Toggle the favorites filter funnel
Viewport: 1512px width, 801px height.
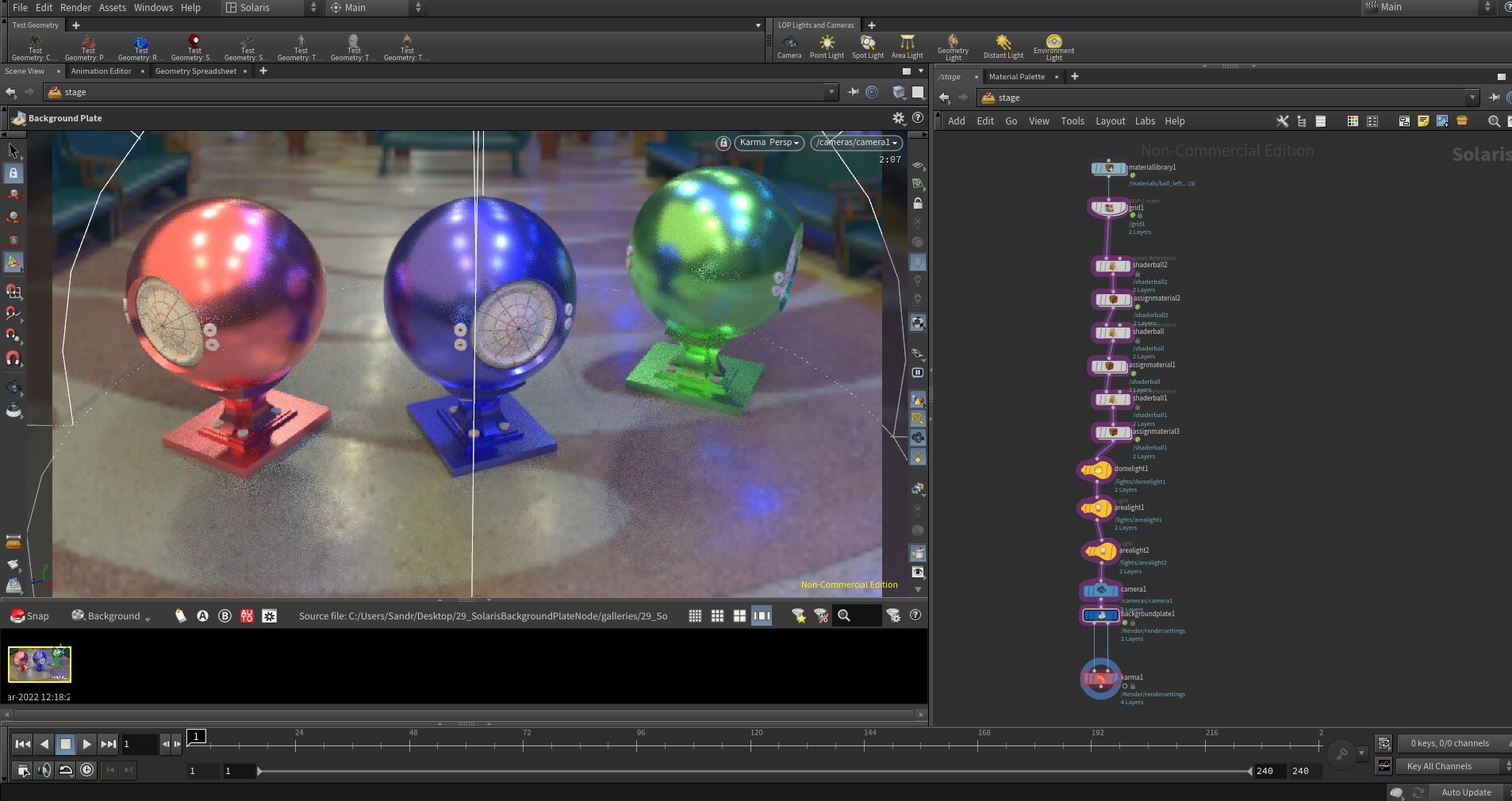click(797, 615)
